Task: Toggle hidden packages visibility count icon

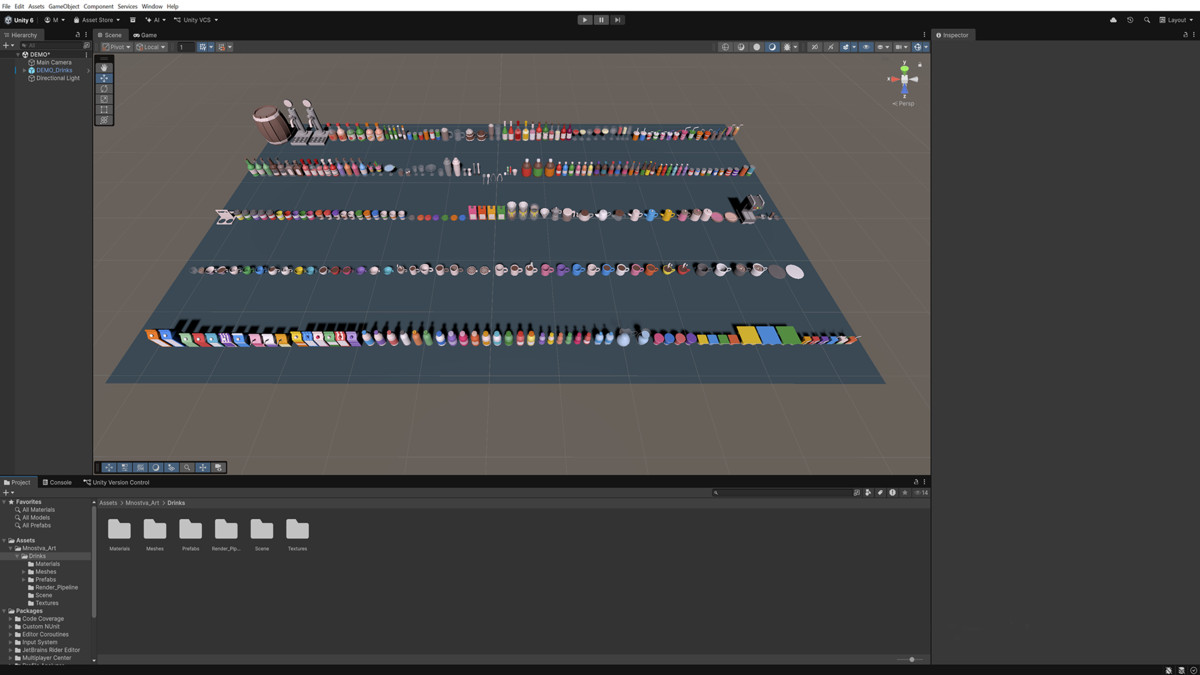Action: point(921,492)
